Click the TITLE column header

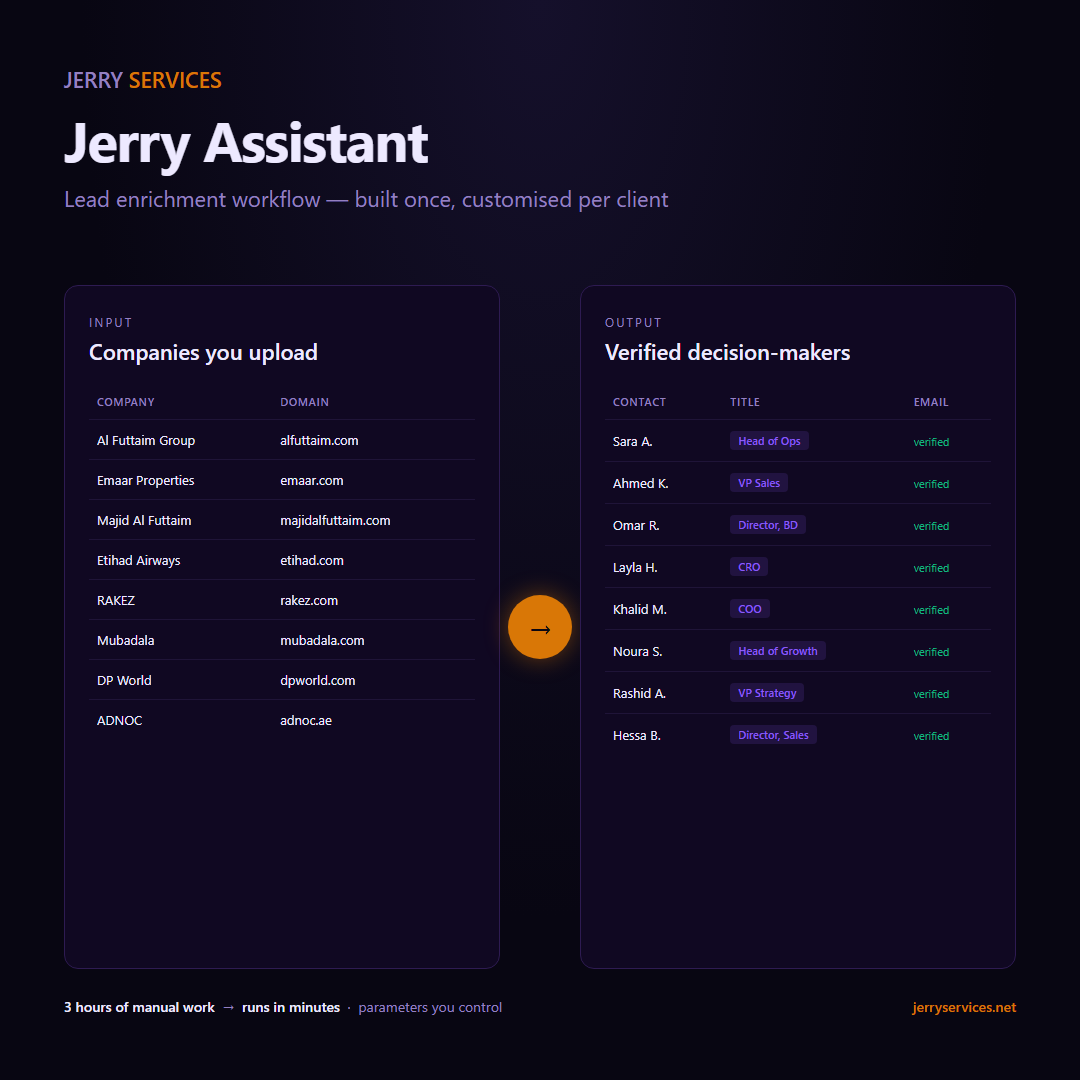coord(745,402)
